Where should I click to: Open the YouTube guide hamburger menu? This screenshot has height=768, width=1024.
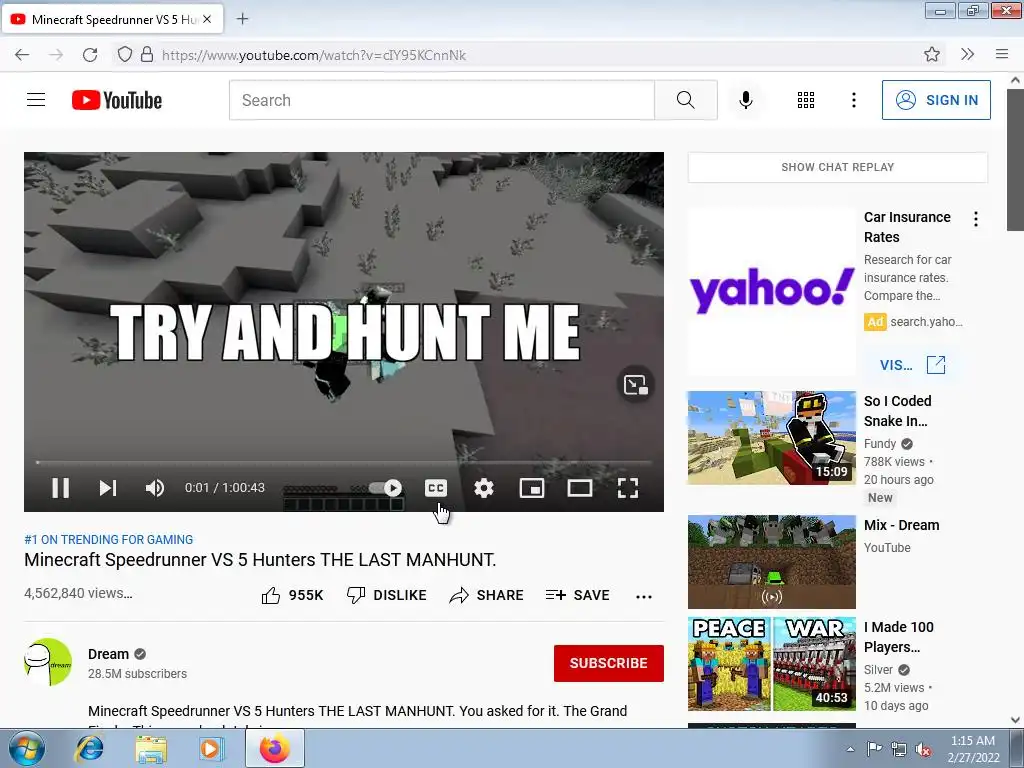click(36, 100)
